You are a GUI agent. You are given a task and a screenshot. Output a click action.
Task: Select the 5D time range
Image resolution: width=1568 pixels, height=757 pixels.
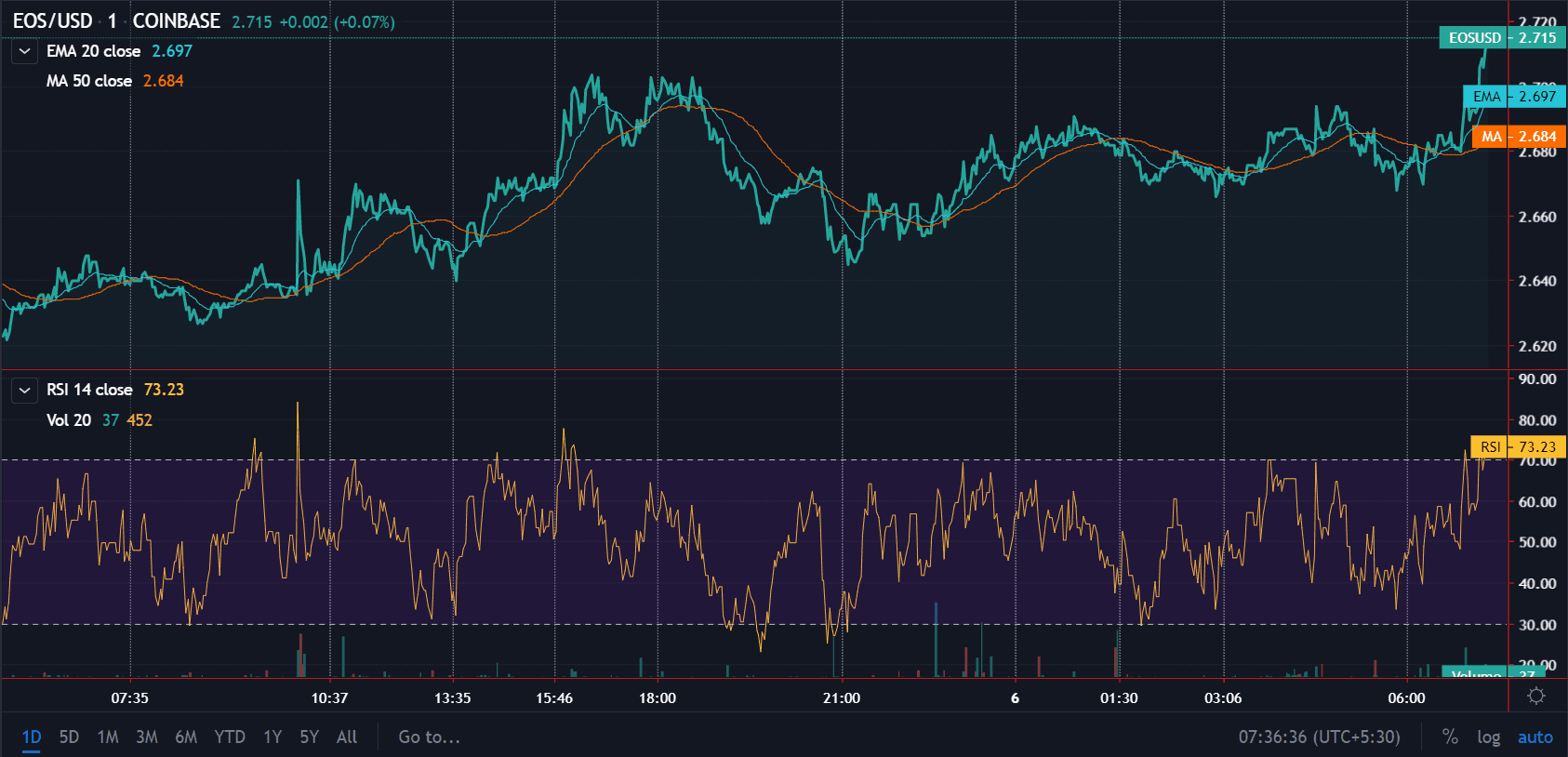pos(69,737)
